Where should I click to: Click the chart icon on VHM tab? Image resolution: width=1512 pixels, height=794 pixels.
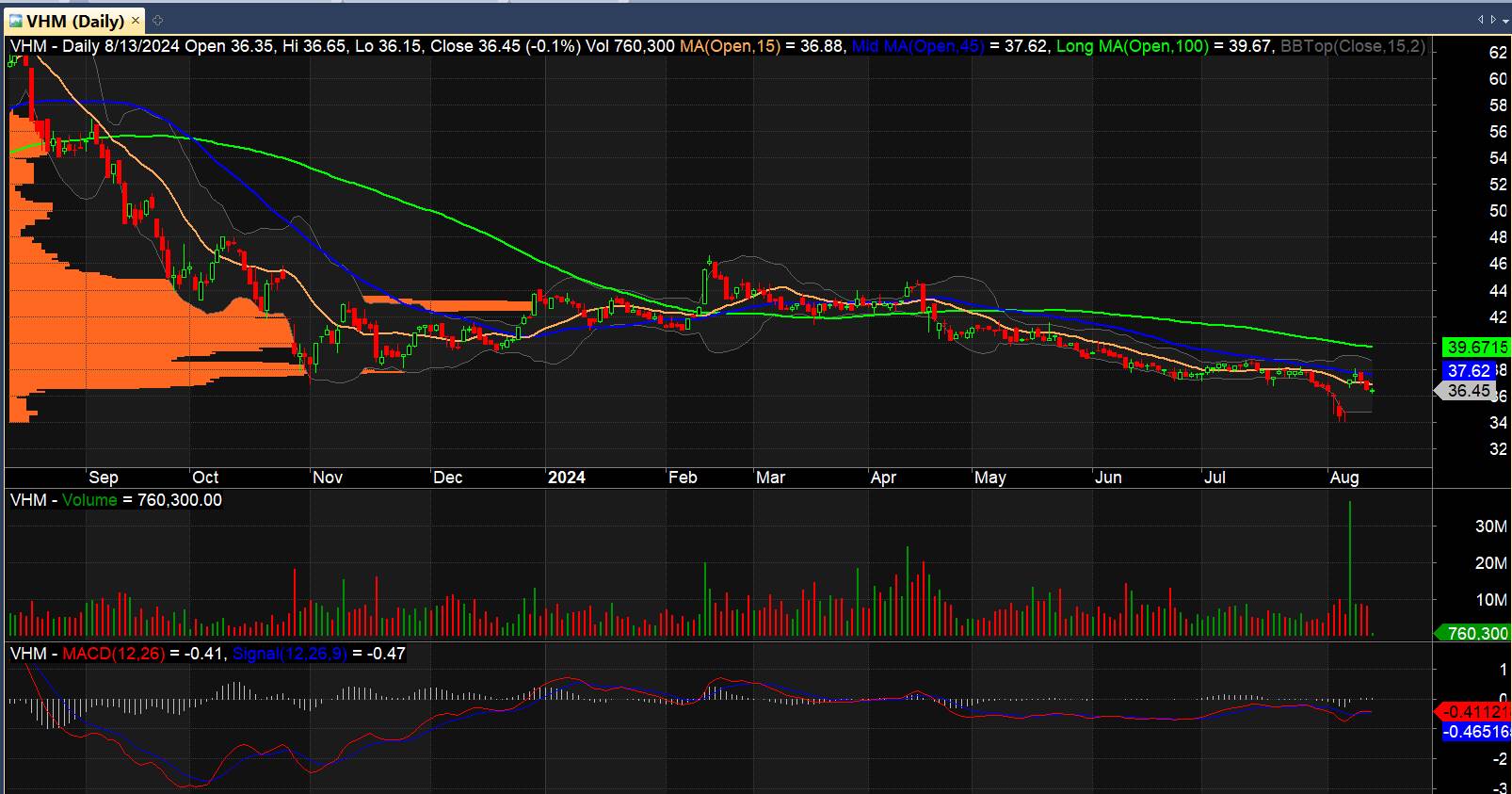point(15,20)
